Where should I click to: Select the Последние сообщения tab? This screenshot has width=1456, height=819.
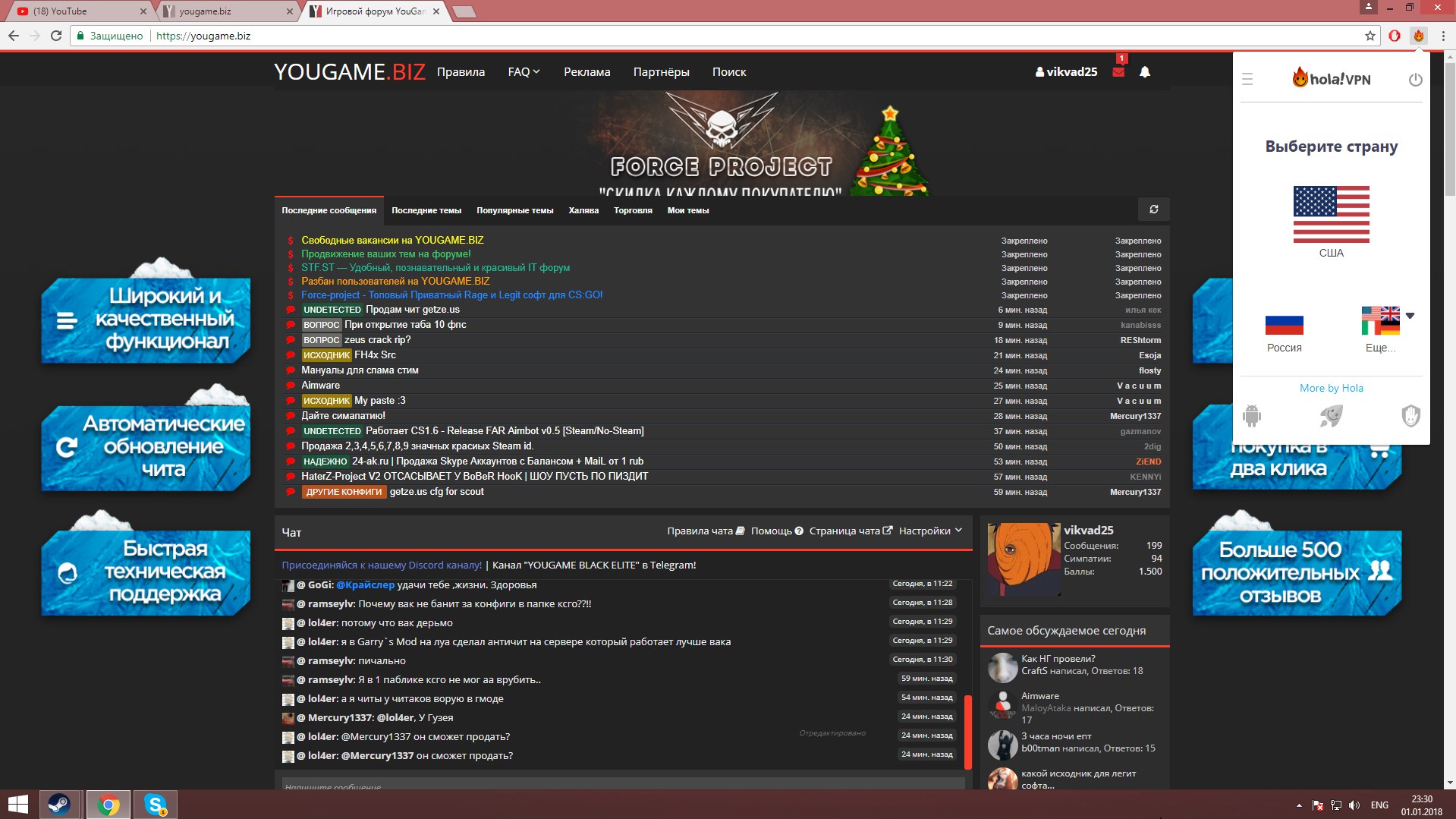329,210
